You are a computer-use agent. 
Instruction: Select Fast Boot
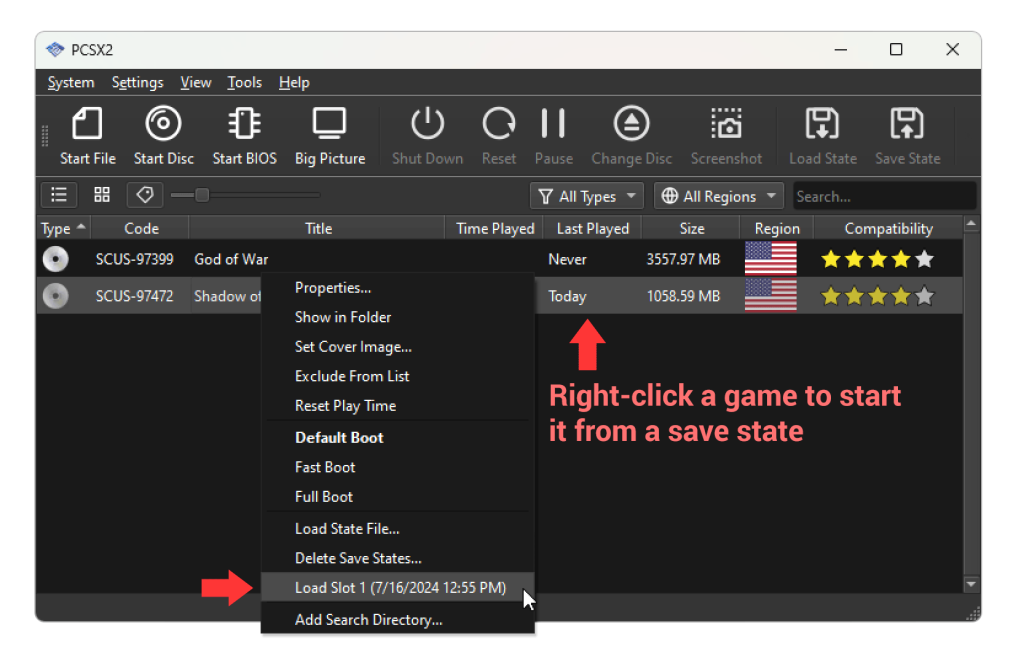pyautogui.click(x=398, y=467)
